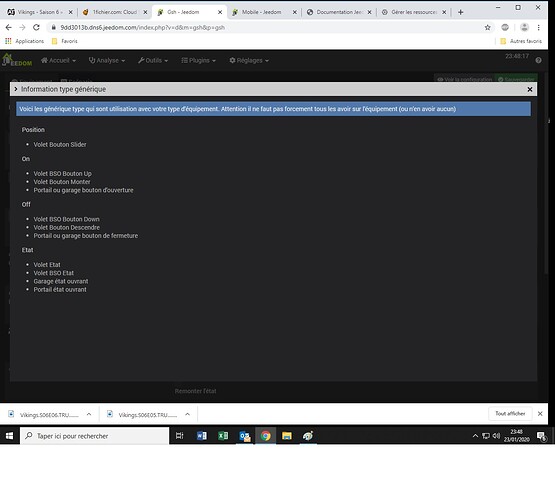Image resolution: width=555 pixels, height=500 pixels.
Task: Switch to the Mobile - Jeedom tab
Action: click(x=263, y=12)
